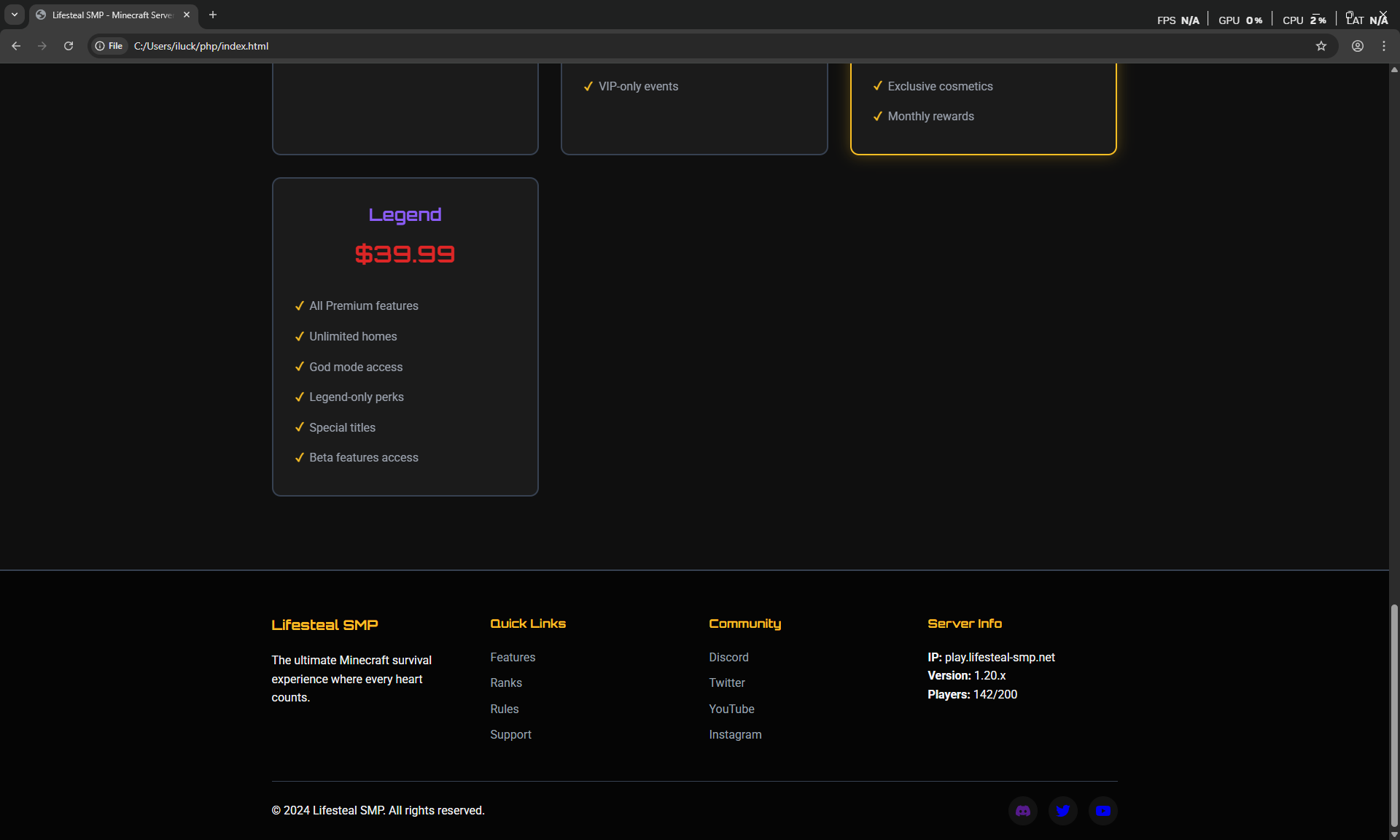Go to the Support footer link
This screenshot has width=1400, height=840.
click(510, 734)
